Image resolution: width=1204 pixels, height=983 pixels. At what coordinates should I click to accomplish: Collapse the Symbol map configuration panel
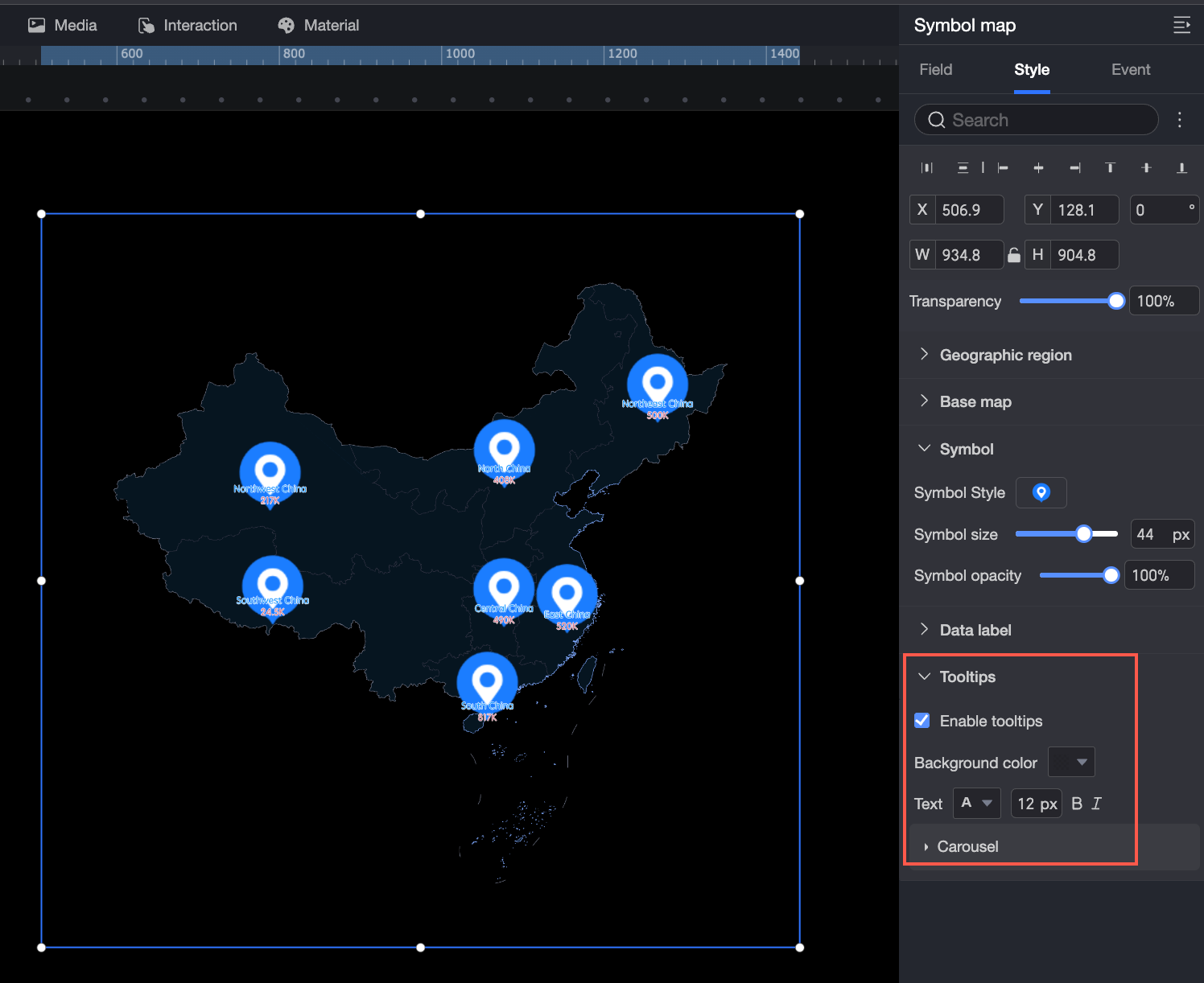(1181, 25)
